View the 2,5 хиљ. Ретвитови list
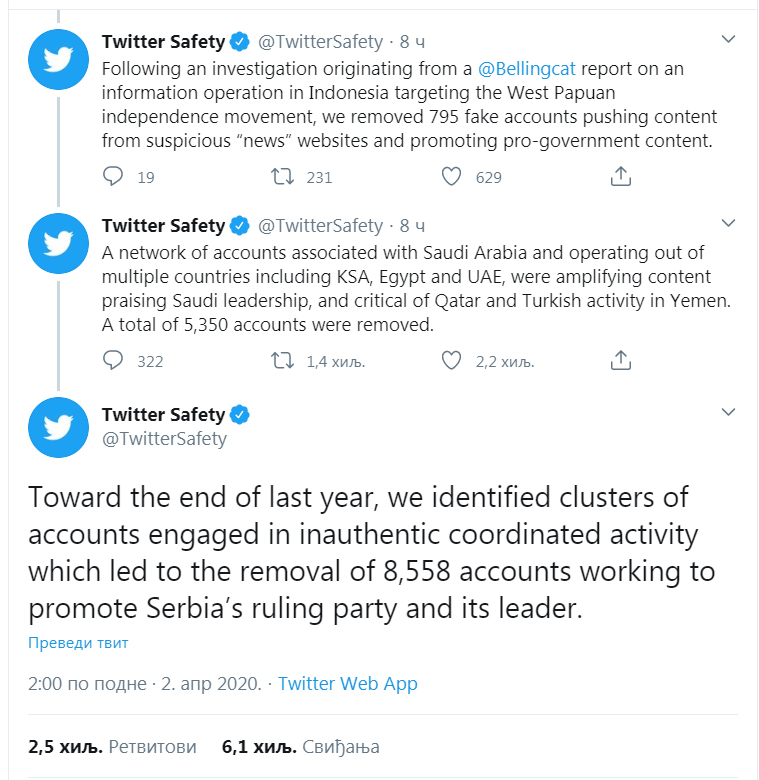The width and height of the screenshot is (759, 780). (112, 746)
